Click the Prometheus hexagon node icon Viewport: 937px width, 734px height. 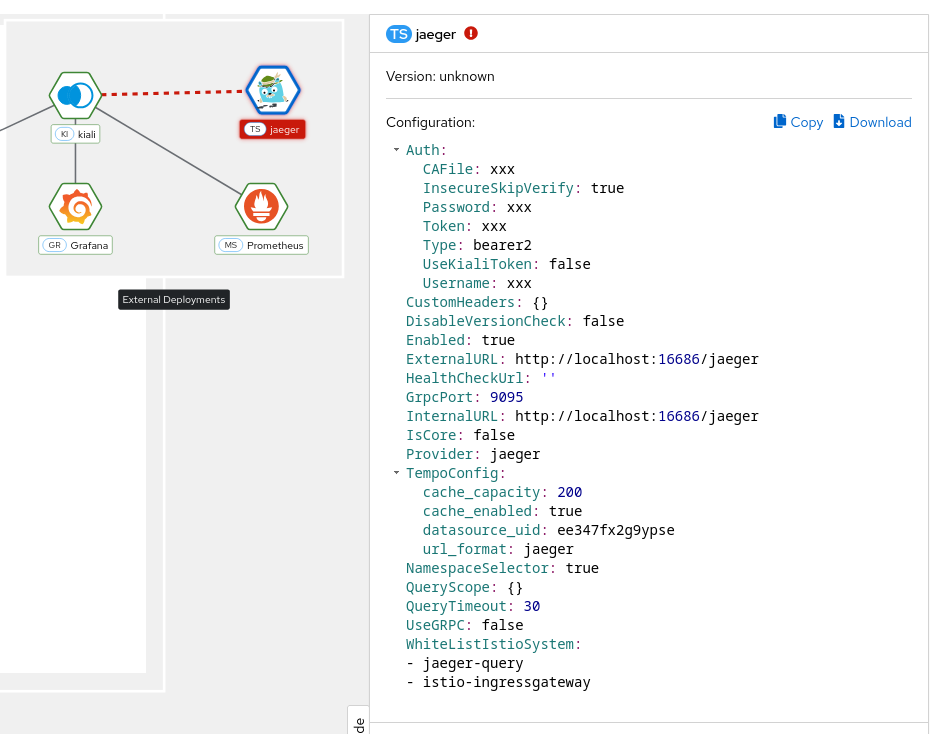[261, 207]
